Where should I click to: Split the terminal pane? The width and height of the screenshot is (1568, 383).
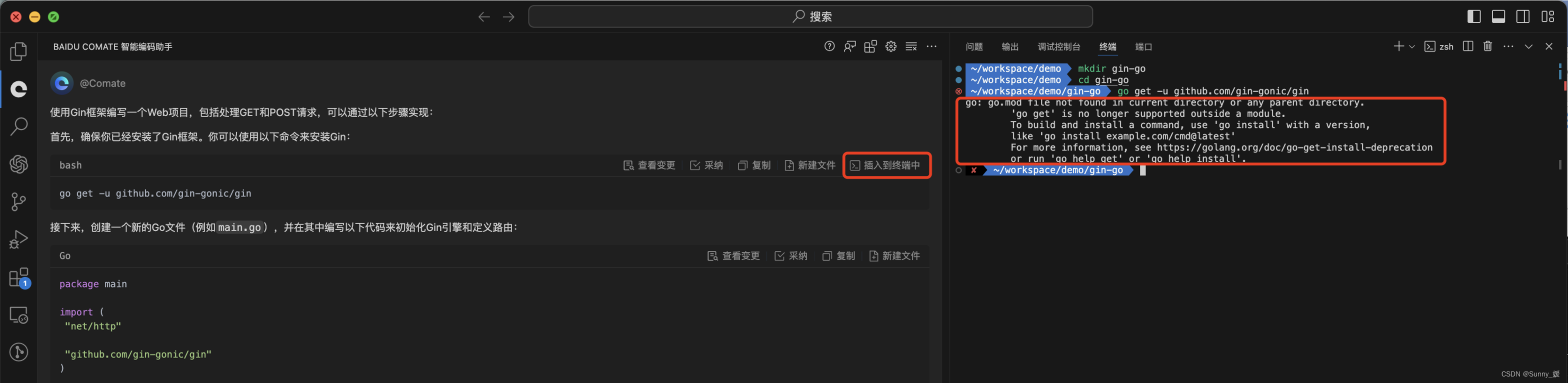(x=1467, y=46)
